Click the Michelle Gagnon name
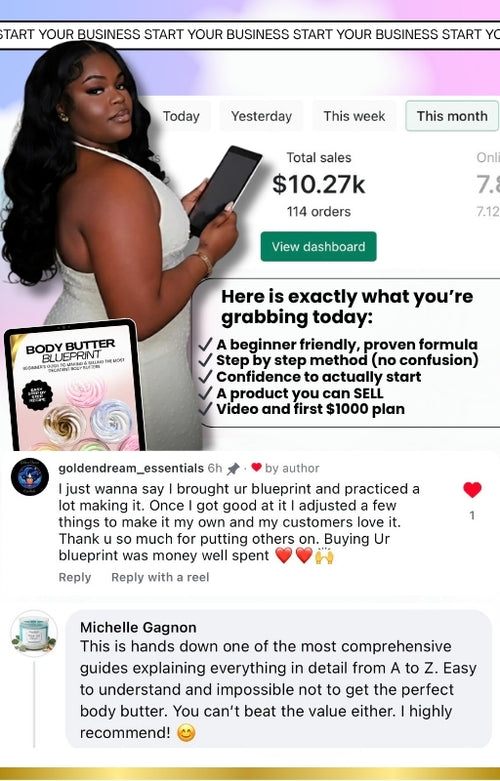The image size is (500, 781). (x=138, y=627)
